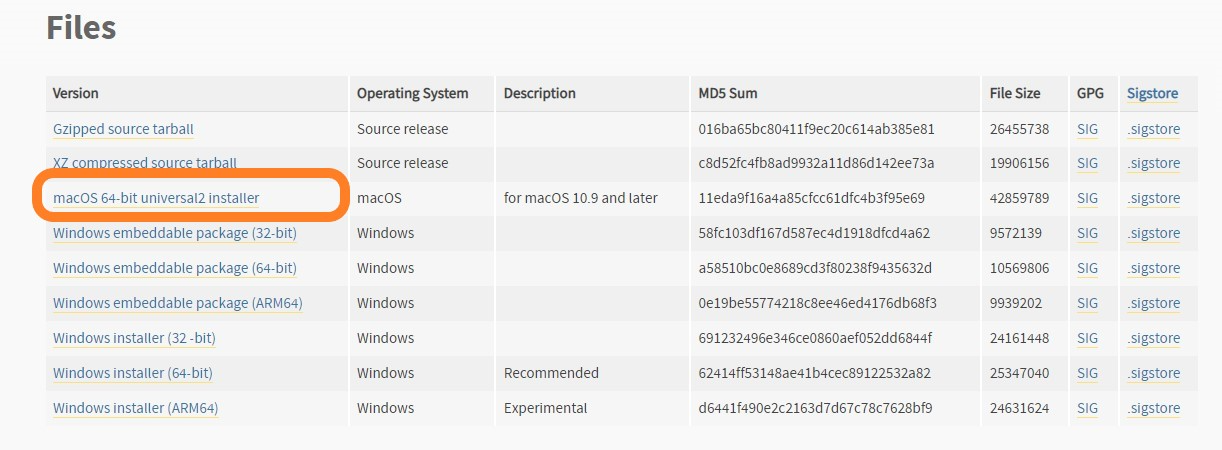
Task: Click SIG link in the macOS installer row
Action: point(1087,198)
